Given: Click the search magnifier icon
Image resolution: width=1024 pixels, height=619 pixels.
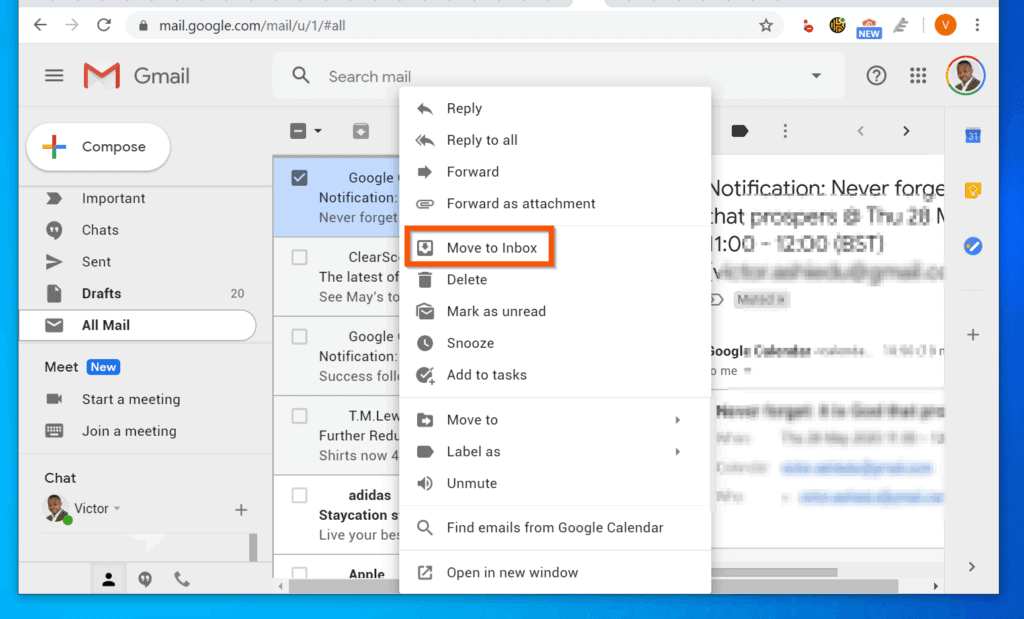Looking at the screenshot, I should (x=300, y=76).
